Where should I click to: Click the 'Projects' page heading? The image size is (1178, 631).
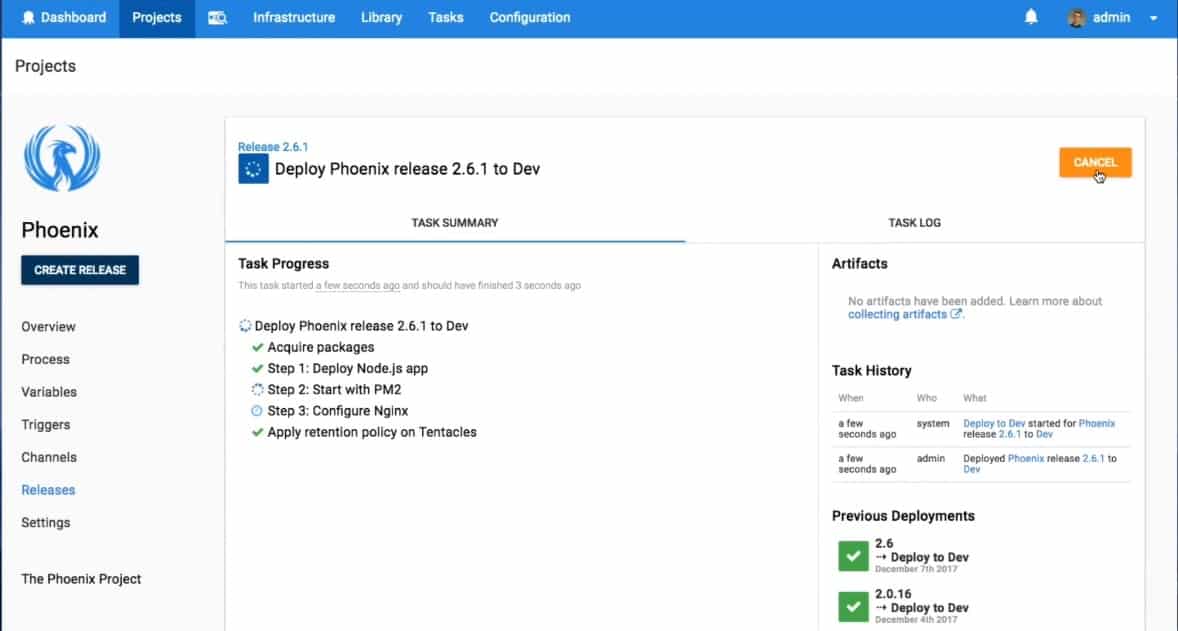coord(45,66)
